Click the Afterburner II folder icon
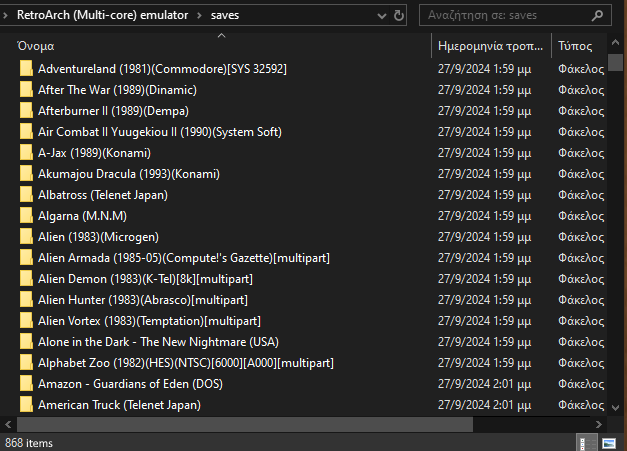 click(x=26, y=111)
